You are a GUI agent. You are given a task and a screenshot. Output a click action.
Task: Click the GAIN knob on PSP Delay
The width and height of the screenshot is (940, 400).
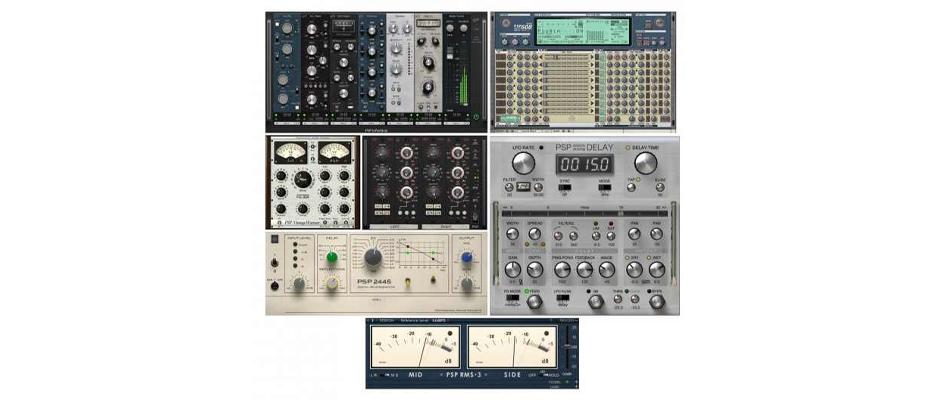[513, 270]
